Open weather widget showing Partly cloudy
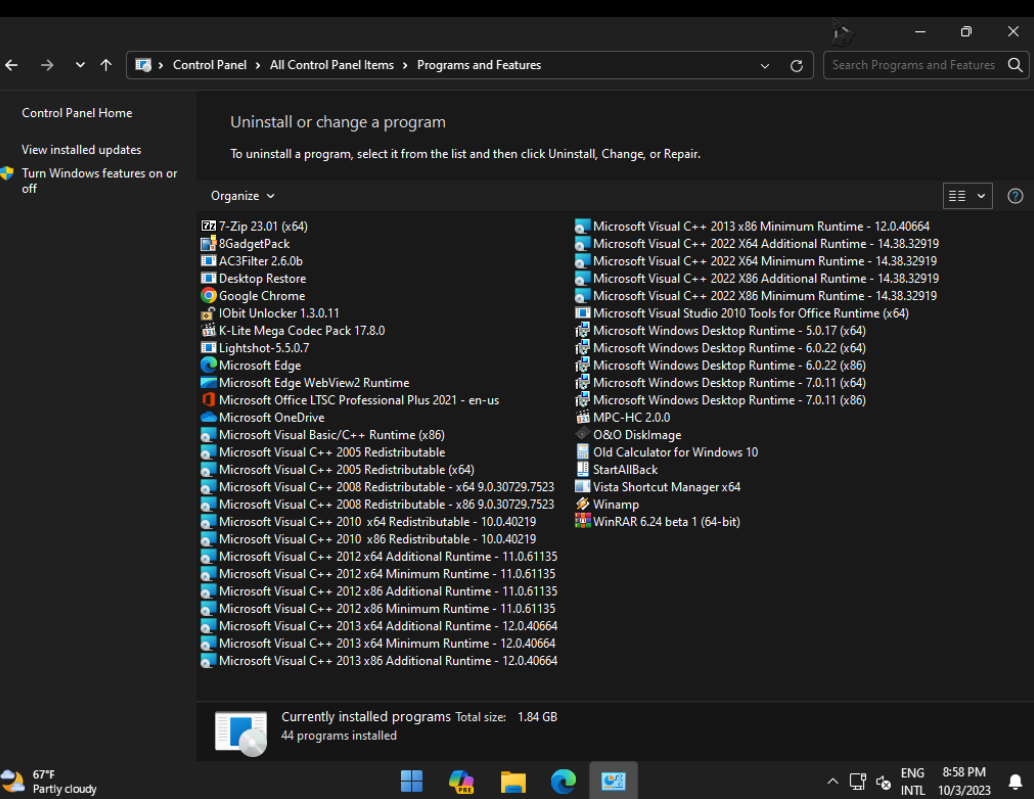This screenshot has width=1034, height=799. pos(50,781)
